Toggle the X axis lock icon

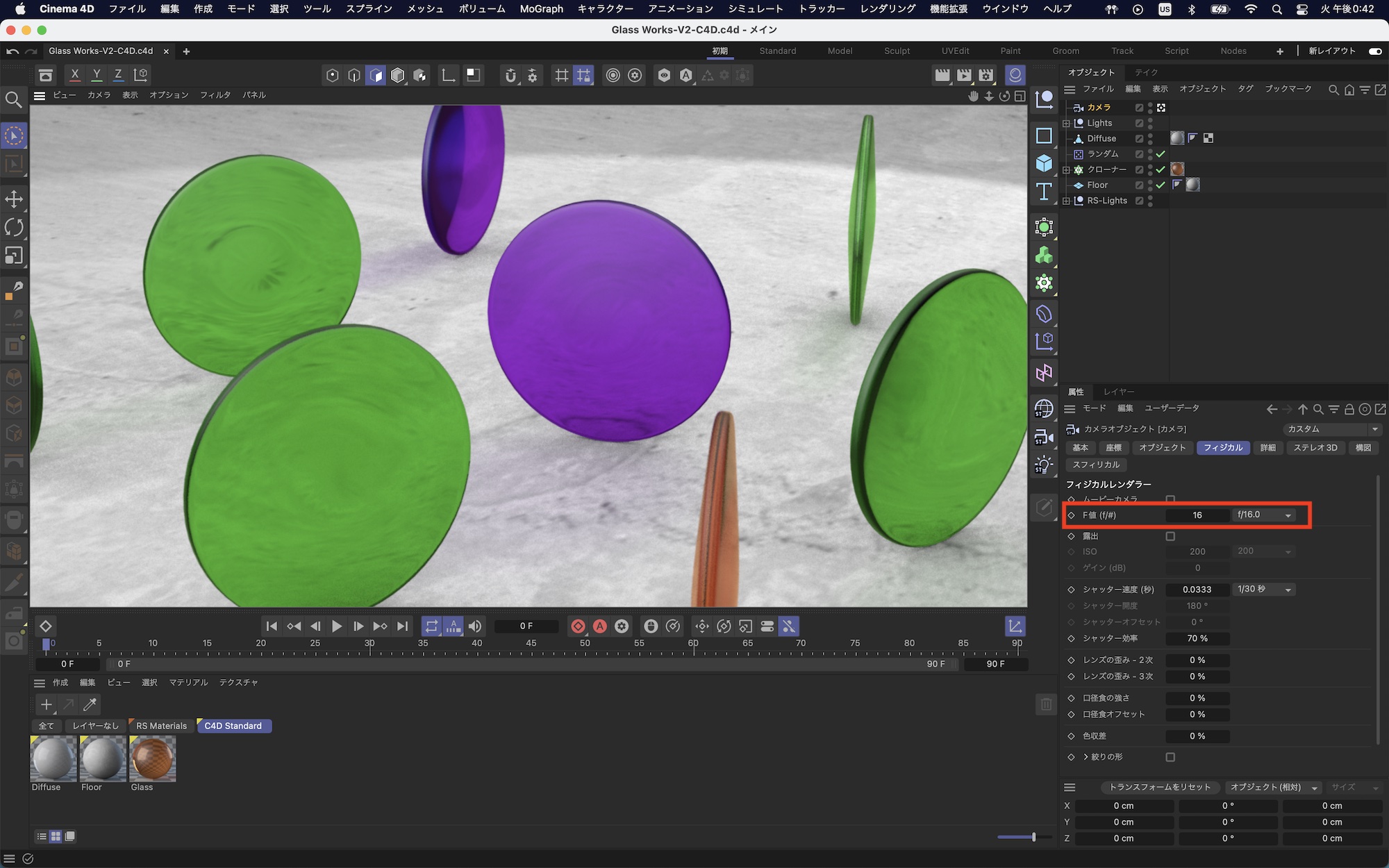[x=75, y=75]
